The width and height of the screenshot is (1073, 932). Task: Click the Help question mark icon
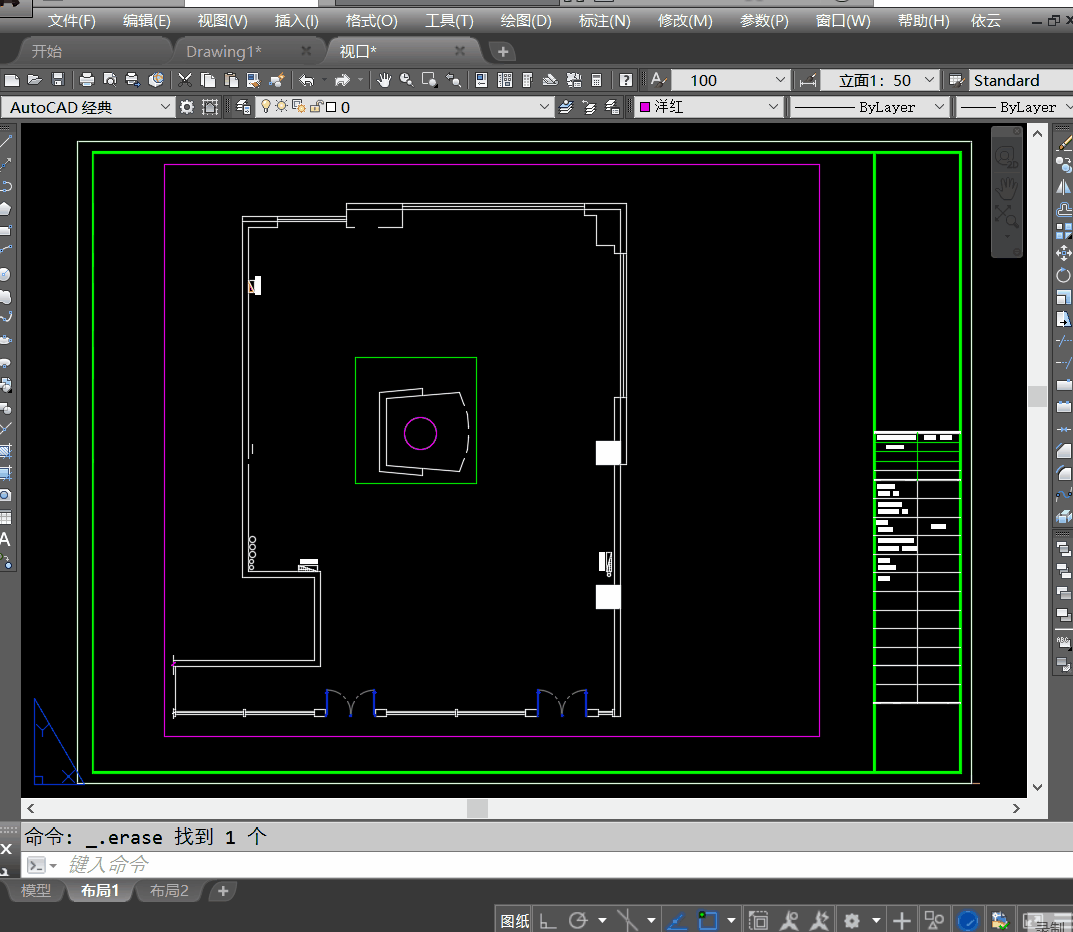tap(625, 80)
